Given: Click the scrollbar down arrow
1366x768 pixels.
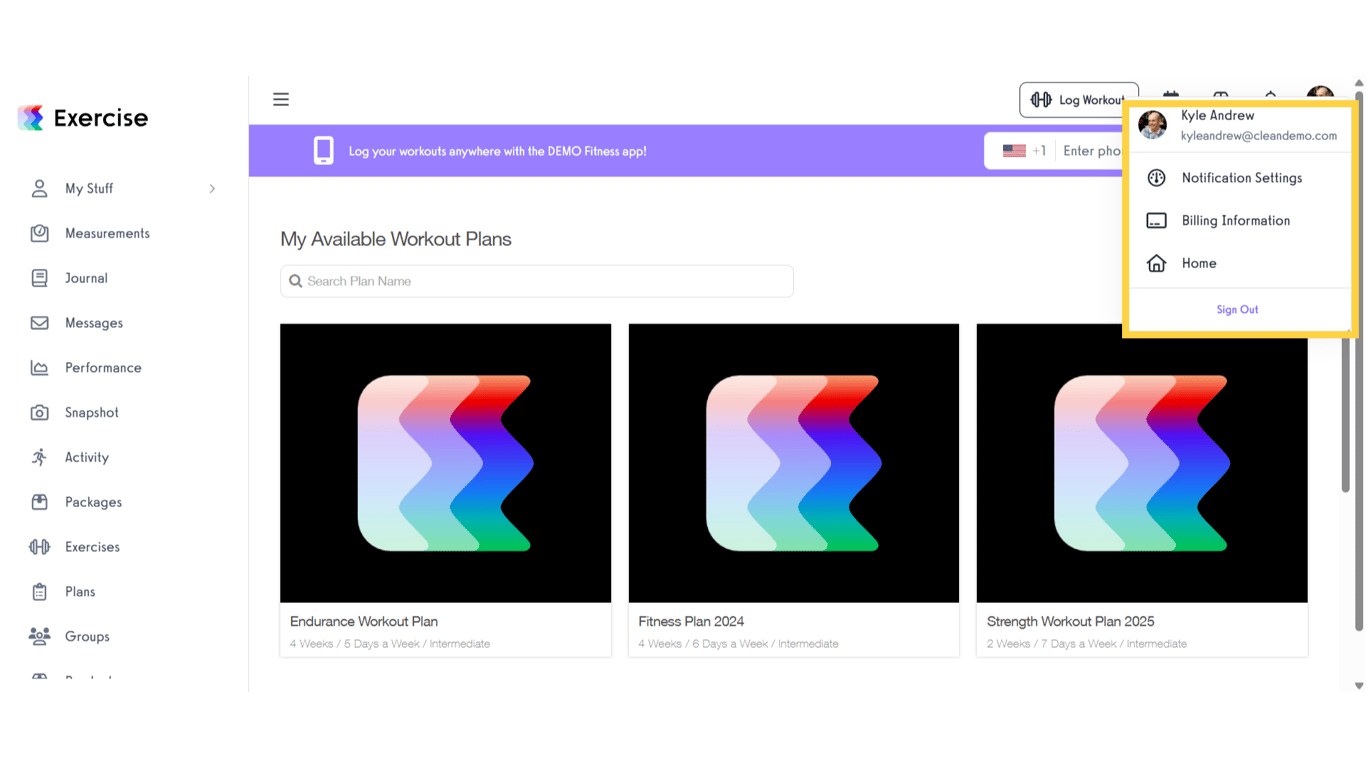Looking at the screenshot, I should tap(1359, 686).
